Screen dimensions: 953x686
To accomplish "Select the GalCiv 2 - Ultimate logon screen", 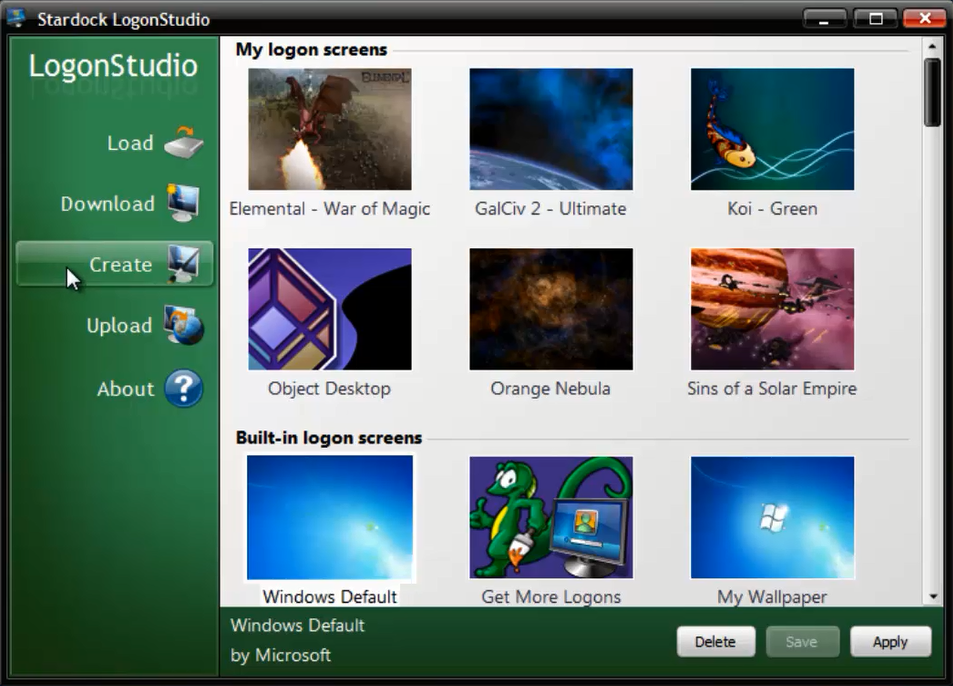I will [550, 128].
